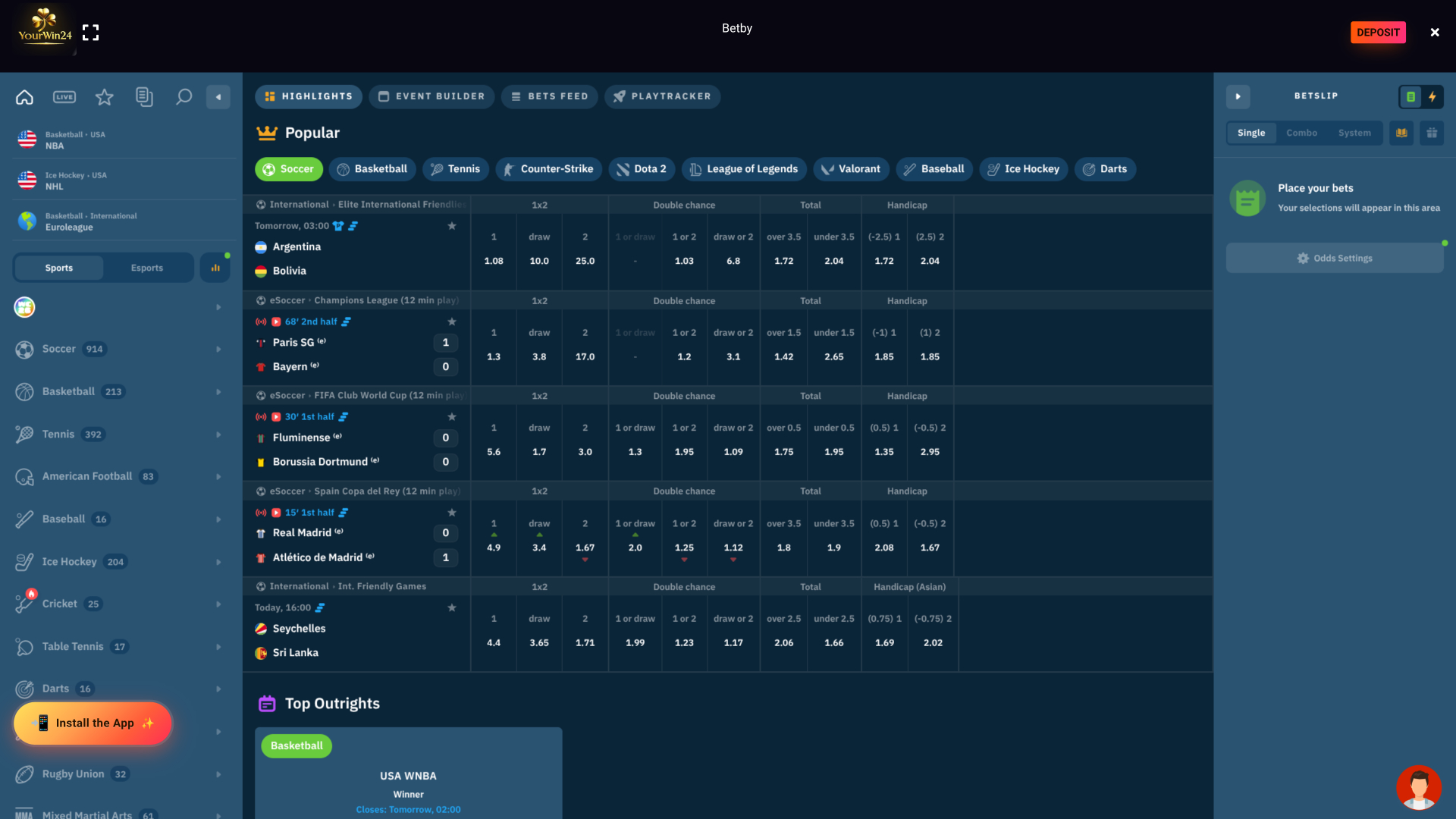Open the Paris SG live stream icon
The width and height of the screenshot is (1456, 819).
tap(276, 322)
